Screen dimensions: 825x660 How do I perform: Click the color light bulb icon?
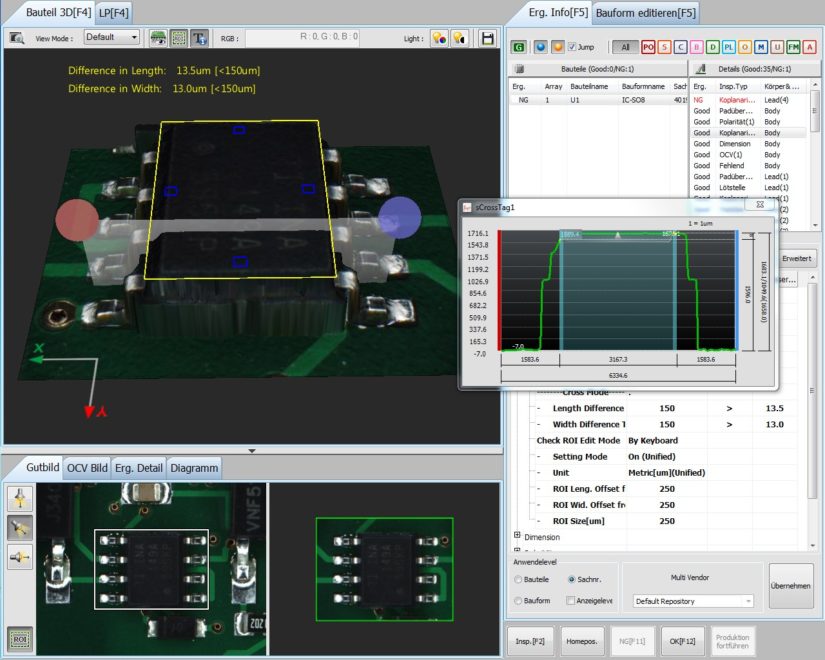(439, 38)
